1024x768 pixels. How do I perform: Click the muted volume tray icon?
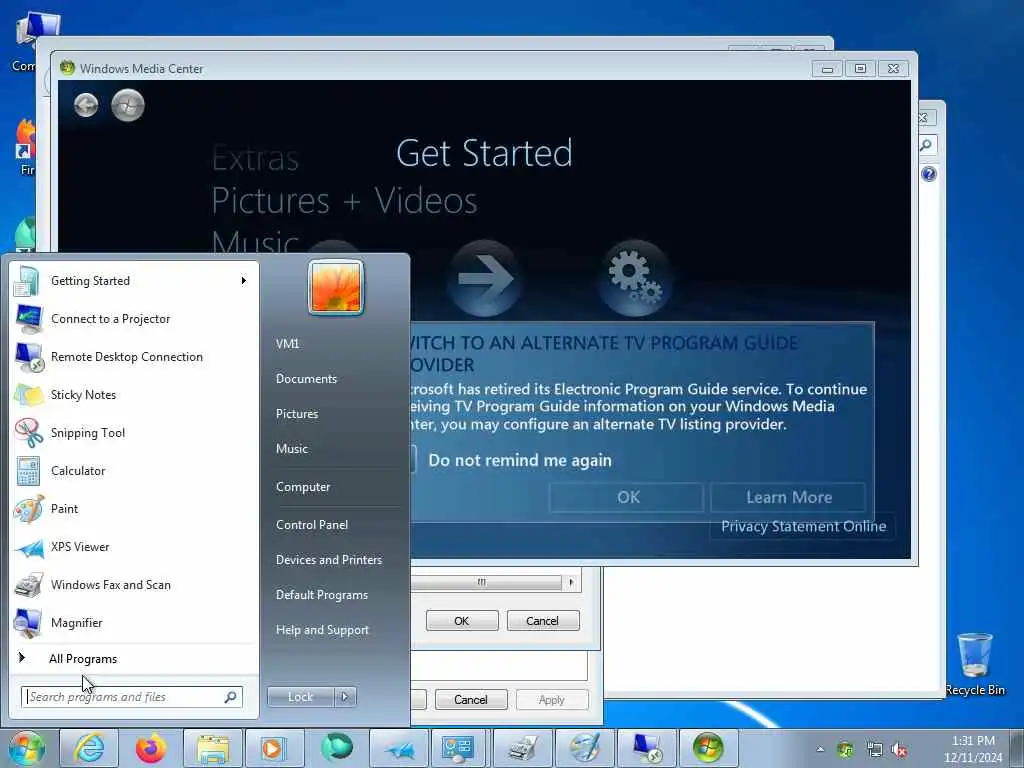(901, 749)
